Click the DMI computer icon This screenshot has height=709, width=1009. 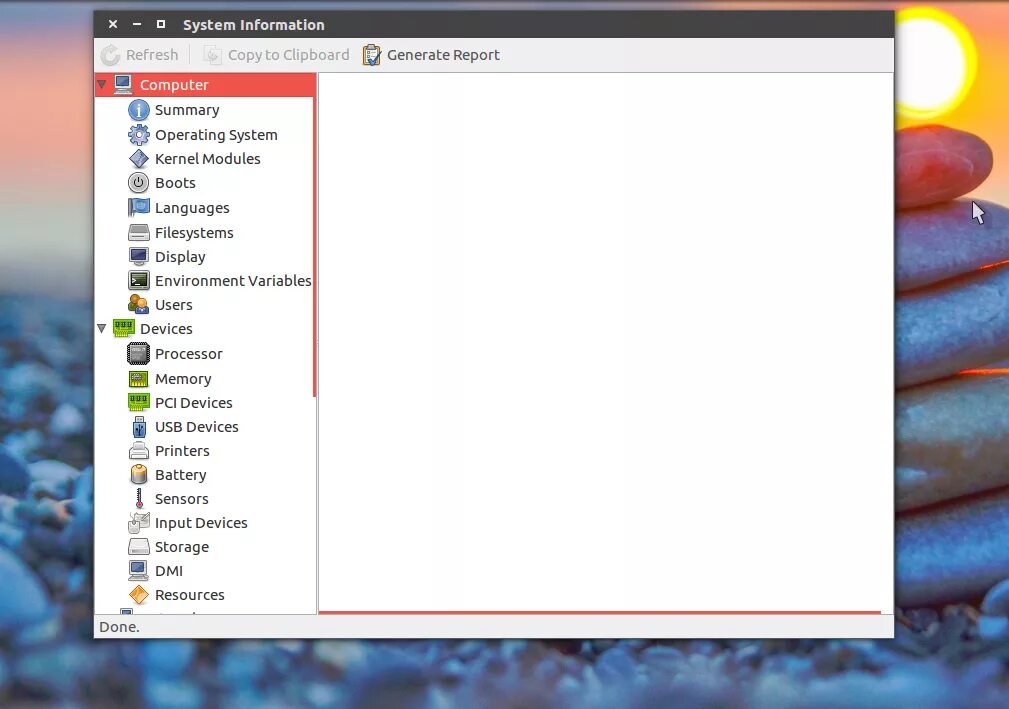pyautogui.click(x=138, y=571)
